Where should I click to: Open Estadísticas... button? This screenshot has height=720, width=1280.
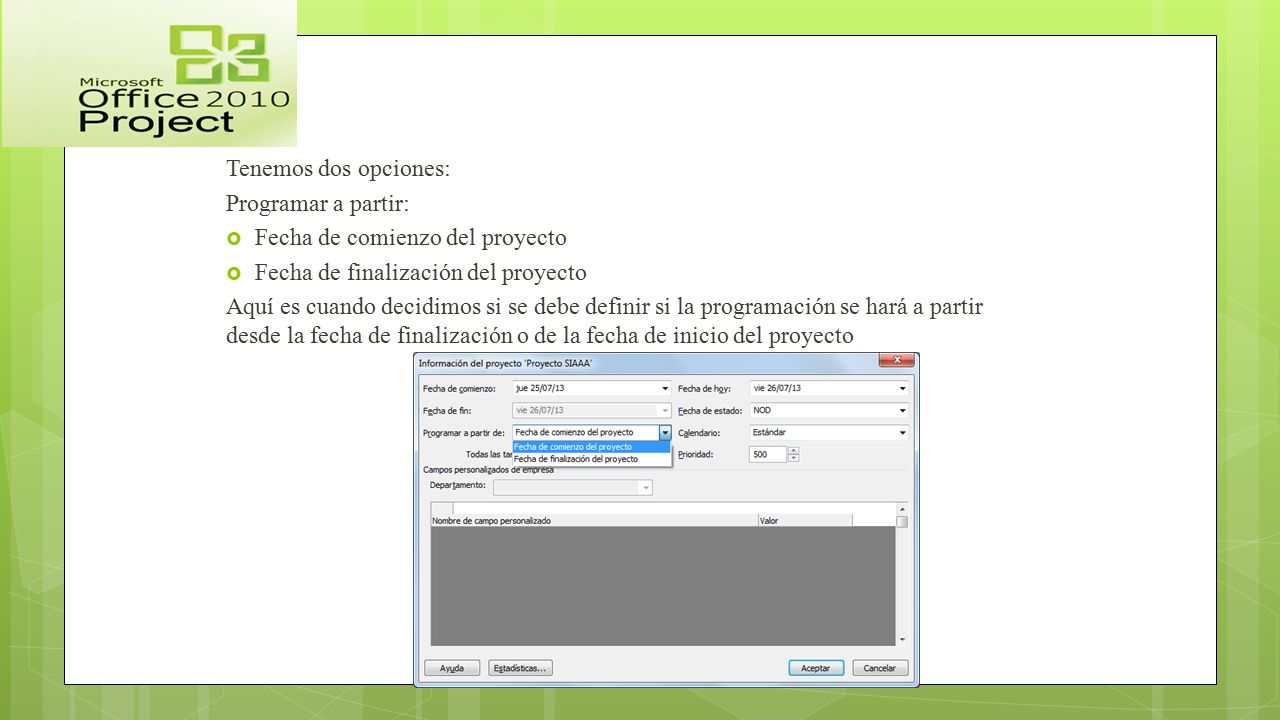[521, 668]
